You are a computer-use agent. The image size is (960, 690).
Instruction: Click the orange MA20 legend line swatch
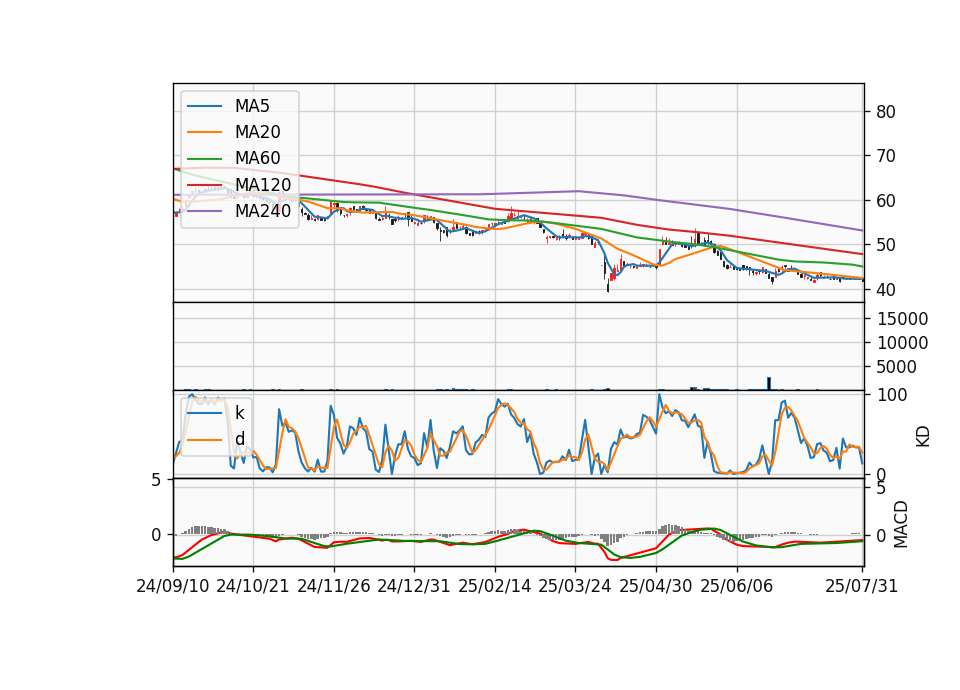(204, 132)
